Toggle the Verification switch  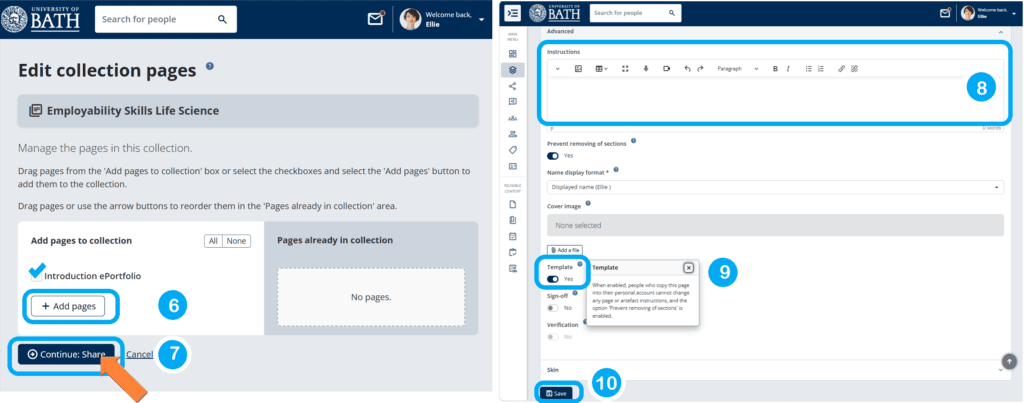pos(553,336)
